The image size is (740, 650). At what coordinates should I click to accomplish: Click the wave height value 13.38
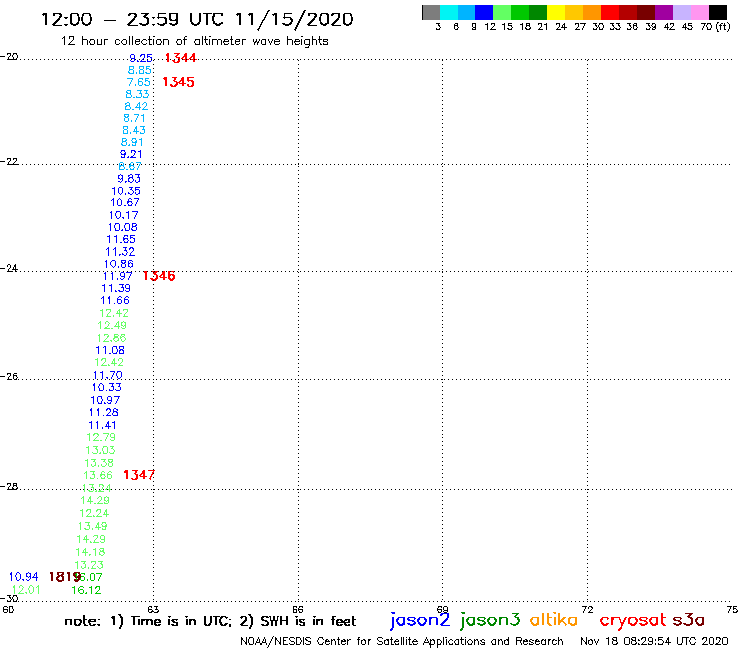pyautogui.click(x=99, y=463)
